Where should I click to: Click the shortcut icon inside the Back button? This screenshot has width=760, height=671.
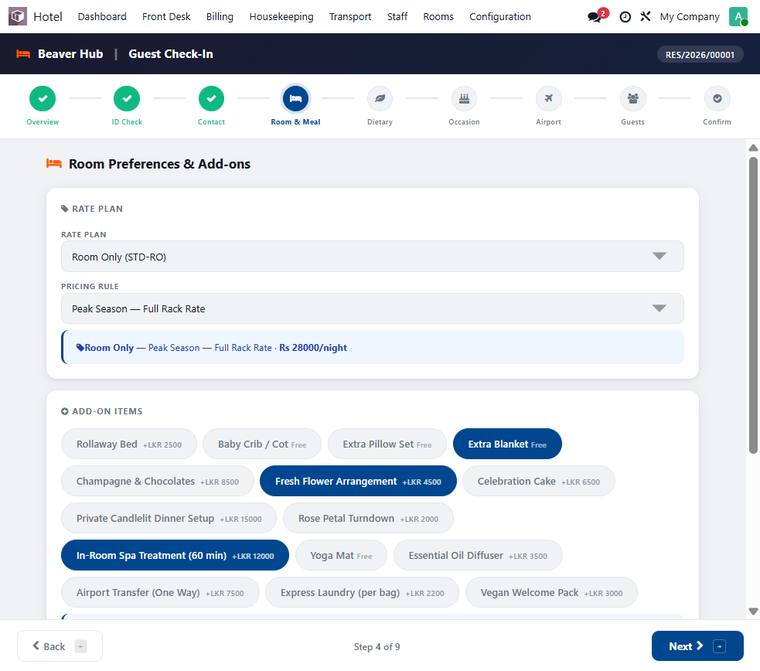click(81, 646)
